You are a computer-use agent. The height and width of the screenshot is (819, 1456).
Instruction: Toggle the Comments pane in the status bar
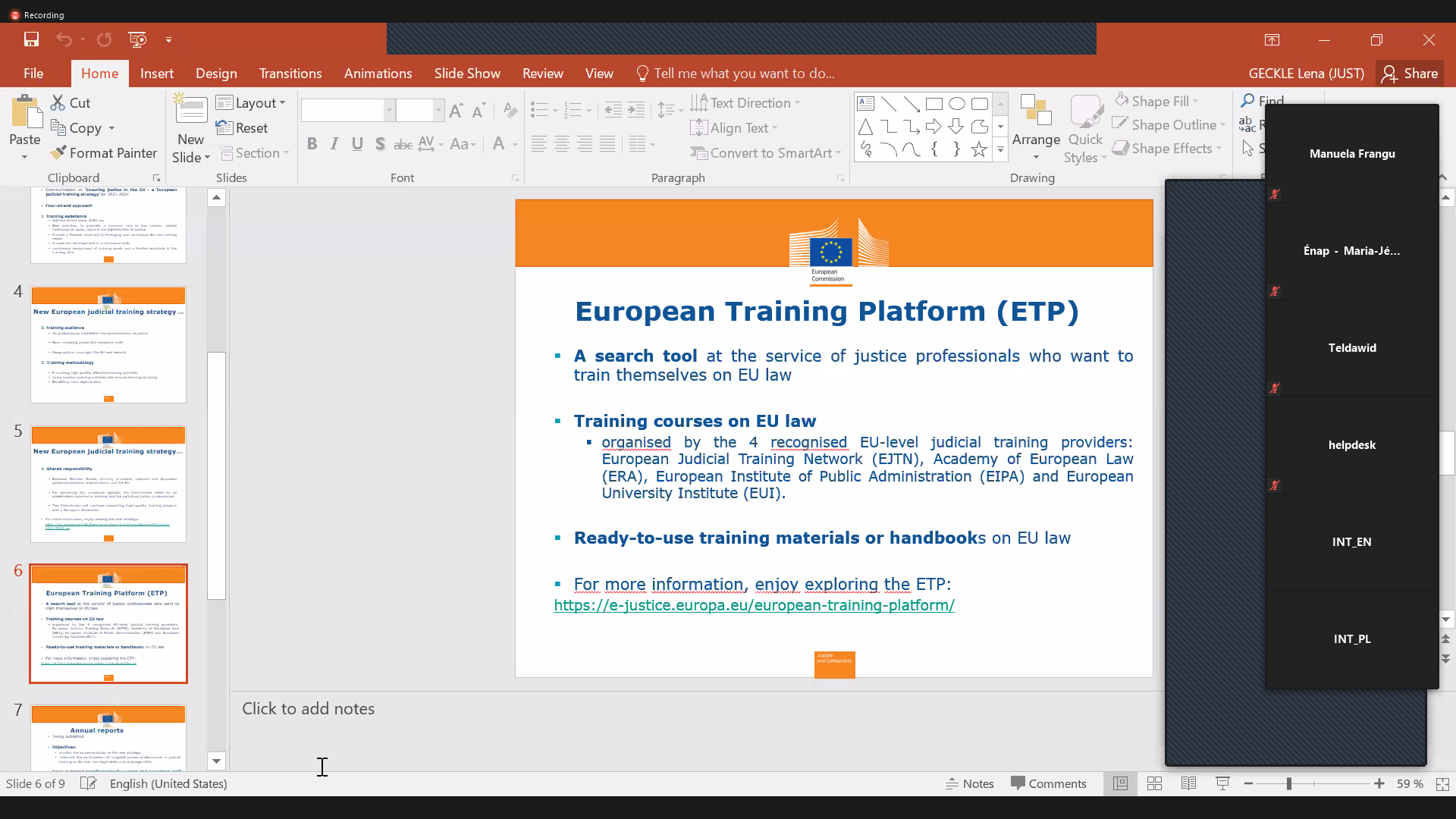pos(1049,783)
